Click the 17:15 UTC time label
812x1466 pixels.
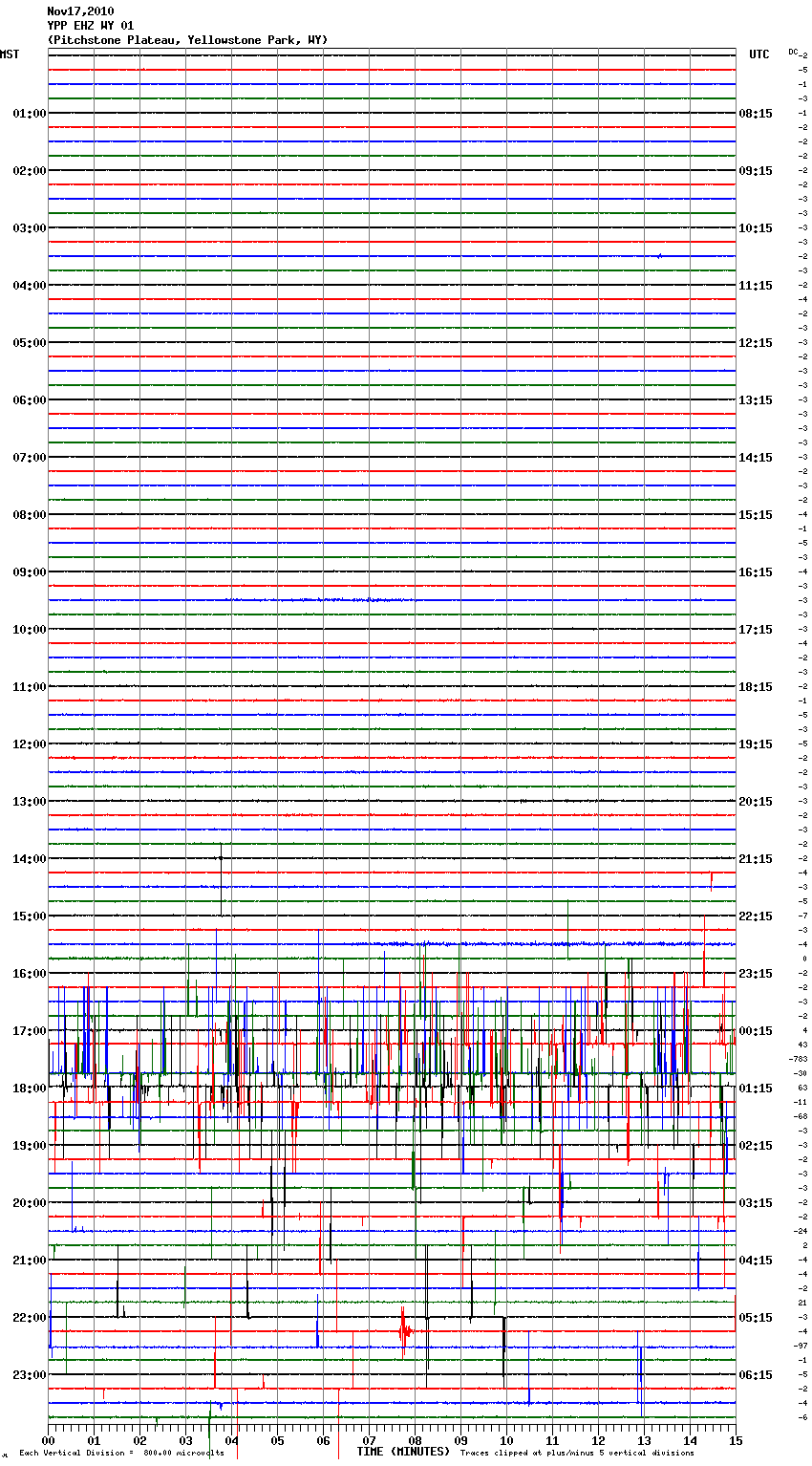[x=756, y=630]
